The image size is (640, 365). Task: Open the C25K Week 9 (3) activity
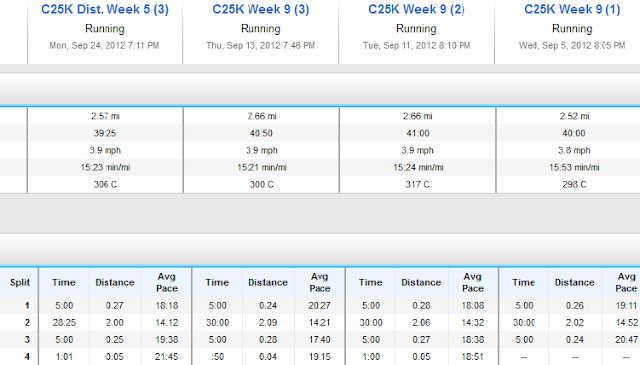pyautogui.click(x=261, y=9)
